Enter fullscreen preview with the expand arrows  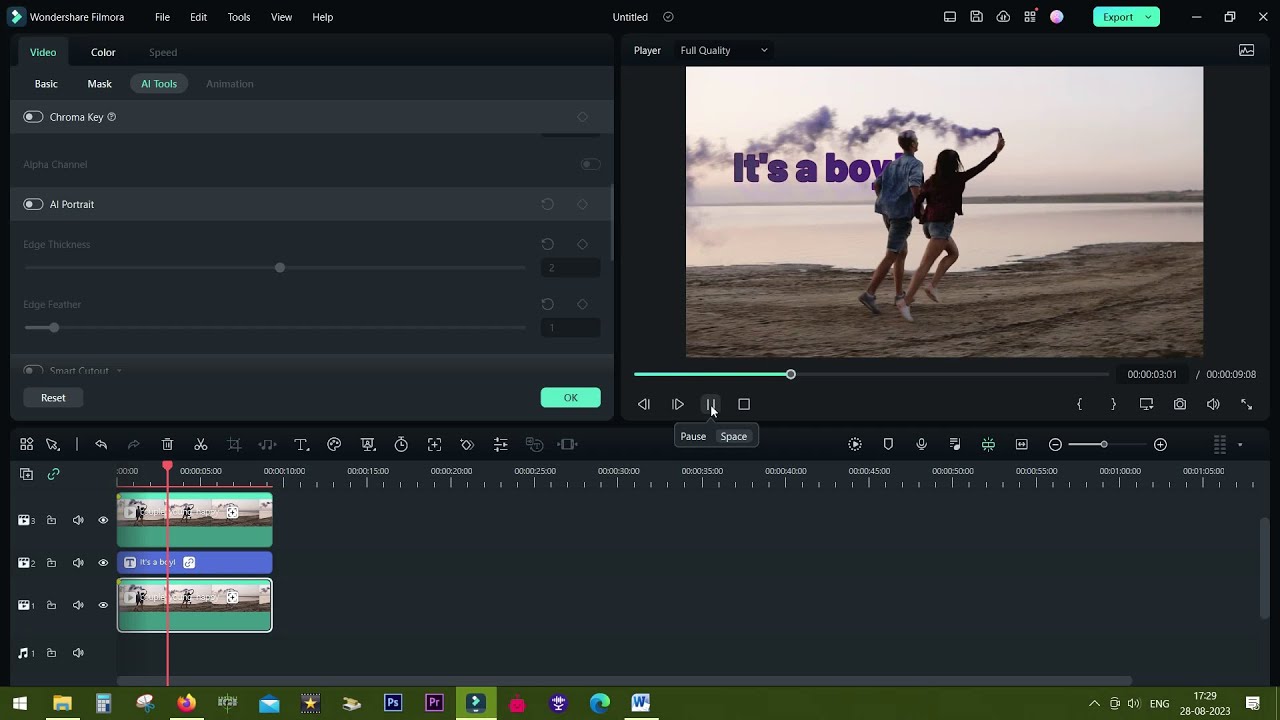click(x=1246, y=404)
